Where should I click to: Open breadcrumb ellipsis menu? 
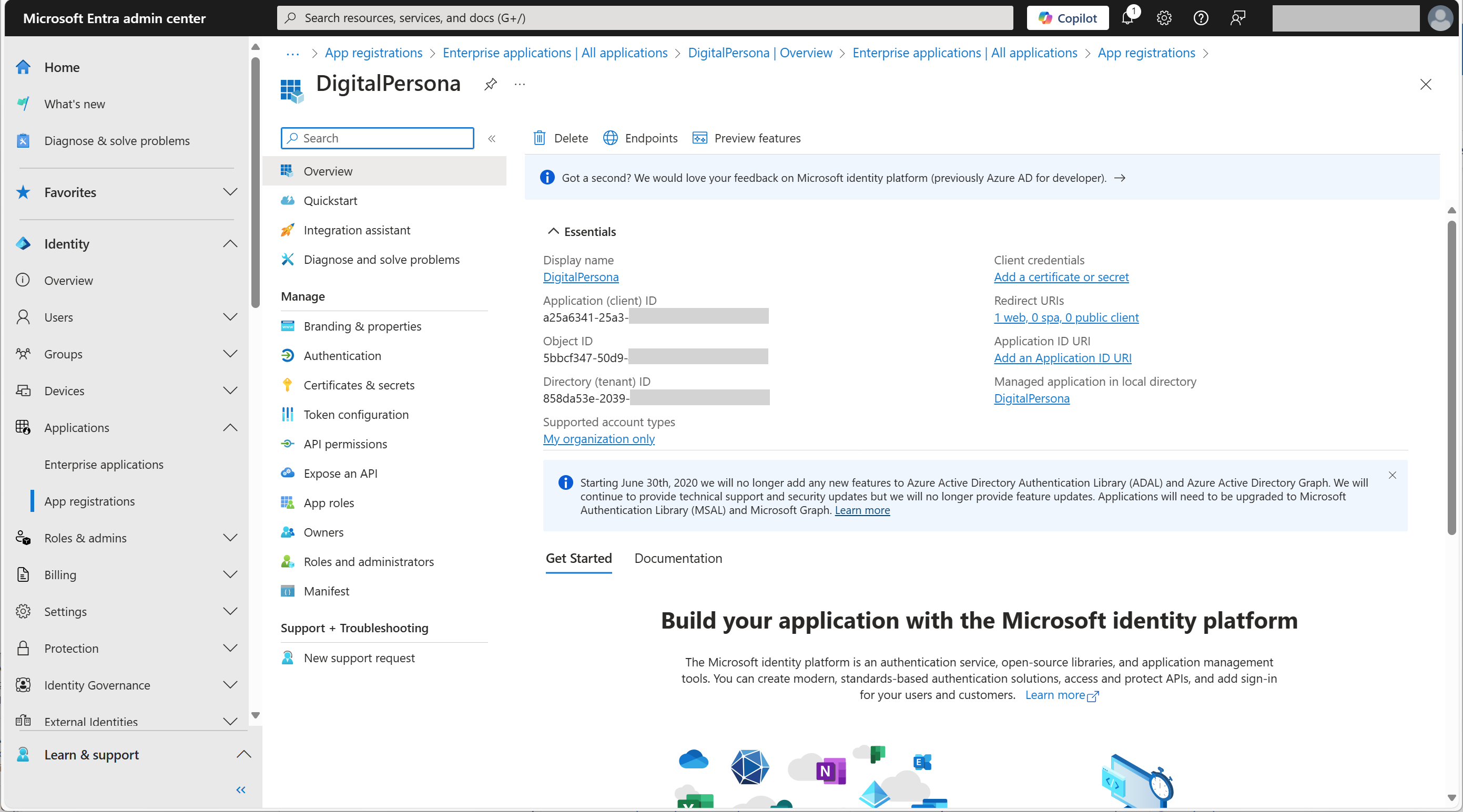click(x=292, y=53)
